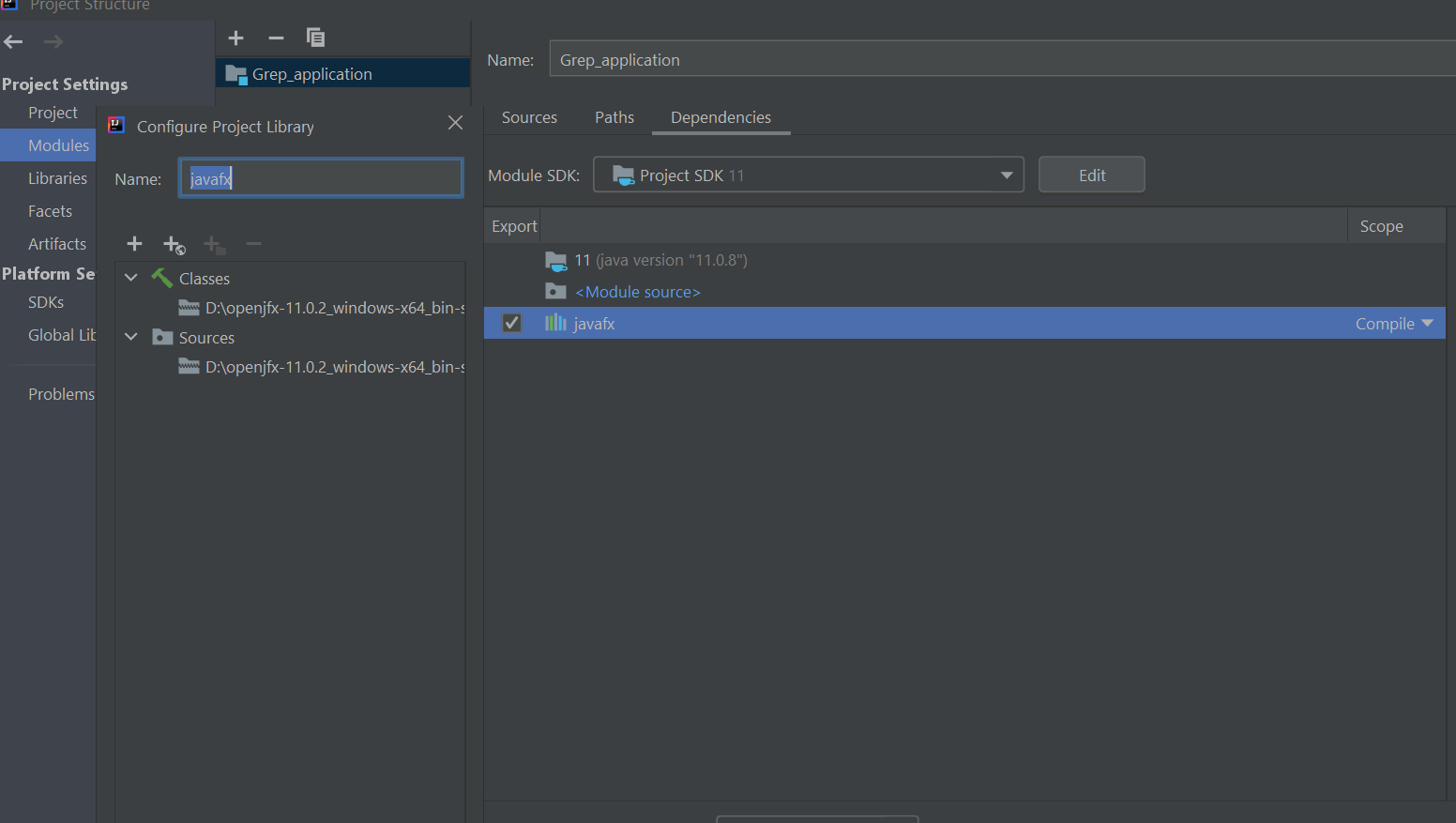Edit the module Name field
Image resolution: width=1456 pixels, height=823 pixels.
(x=1002, y=59)
